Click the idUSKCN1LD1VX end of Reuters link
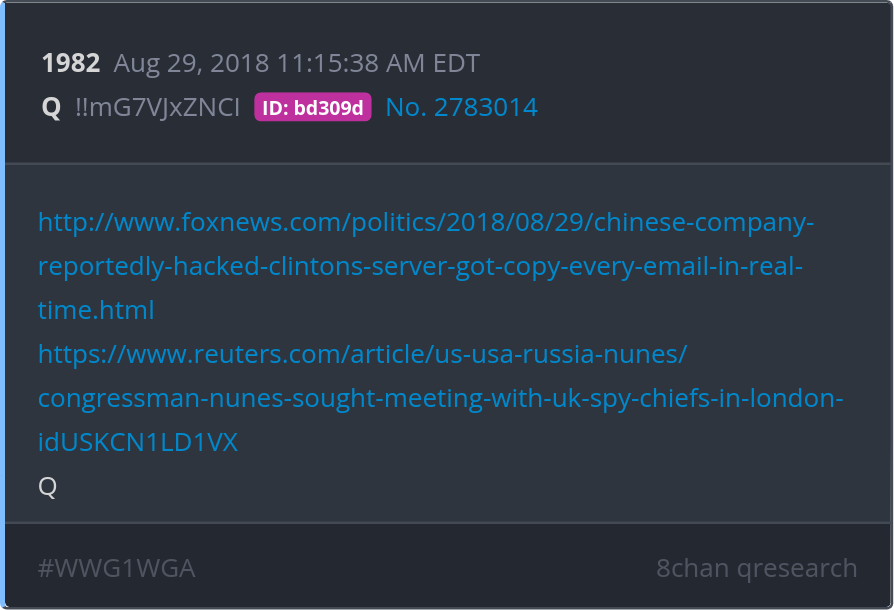 [137, 442]
